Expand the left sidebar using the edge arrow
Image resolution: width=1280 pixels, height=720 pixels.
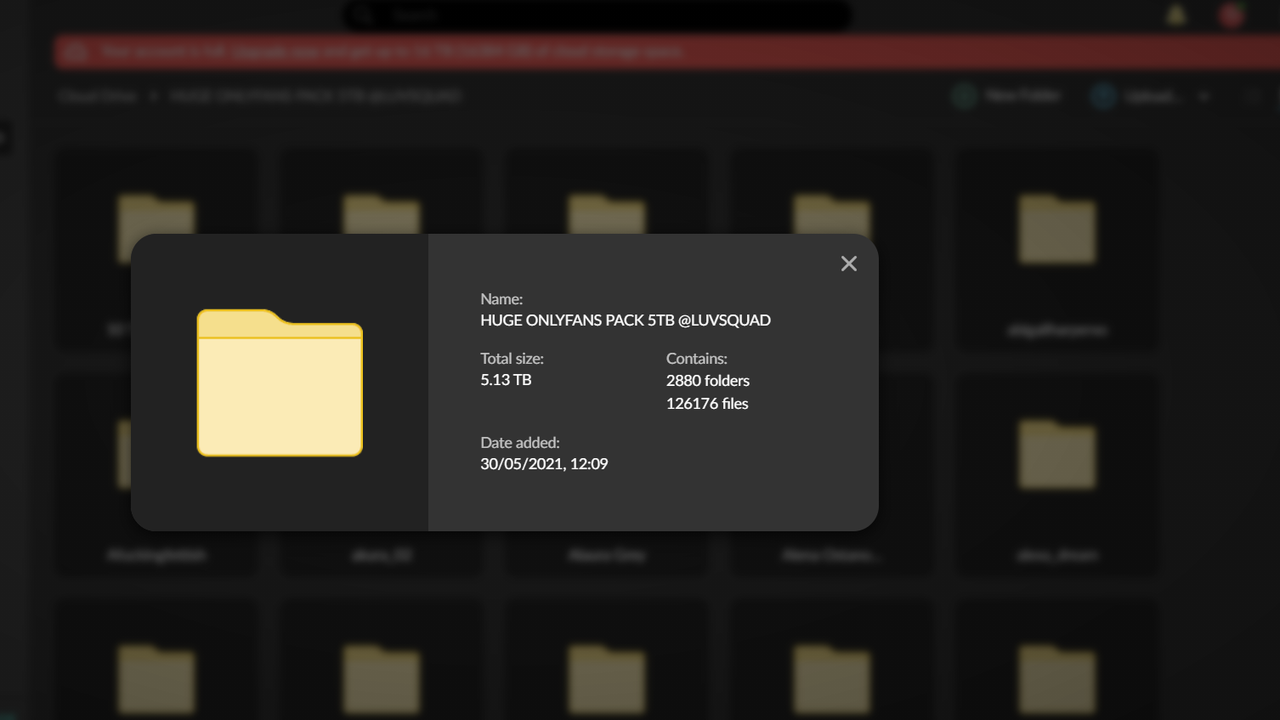pyautogui.click(x=4, y=140)
